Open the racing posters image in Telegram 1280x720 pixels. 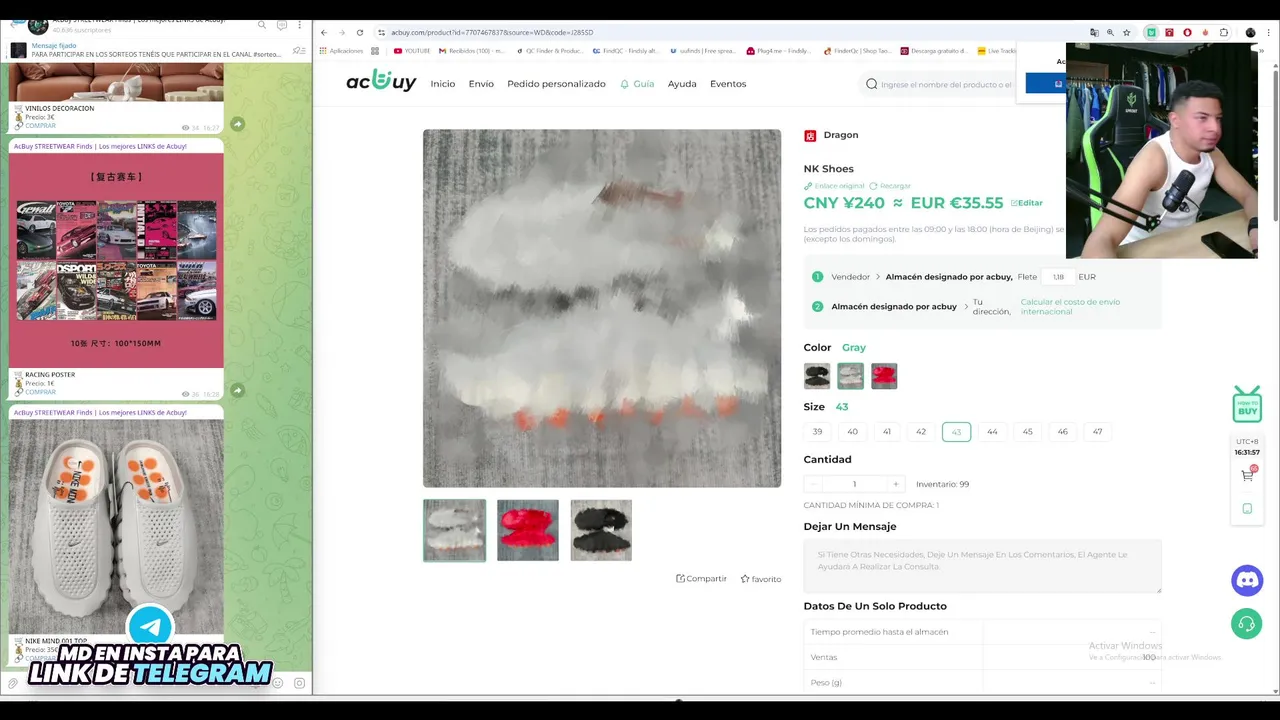tap(116, 260)
